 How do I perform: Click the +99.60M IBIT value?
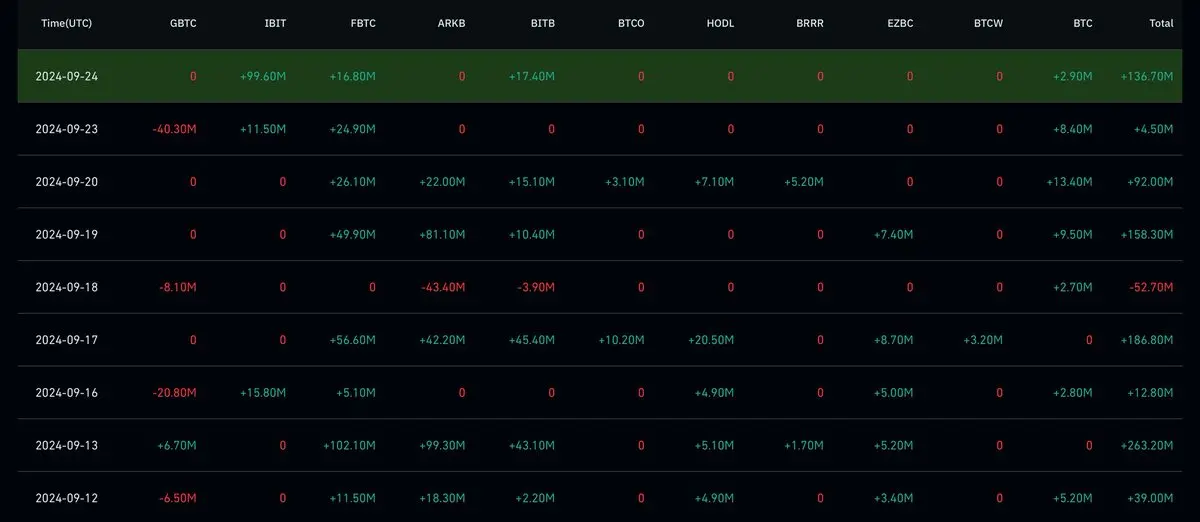point(264,76)
